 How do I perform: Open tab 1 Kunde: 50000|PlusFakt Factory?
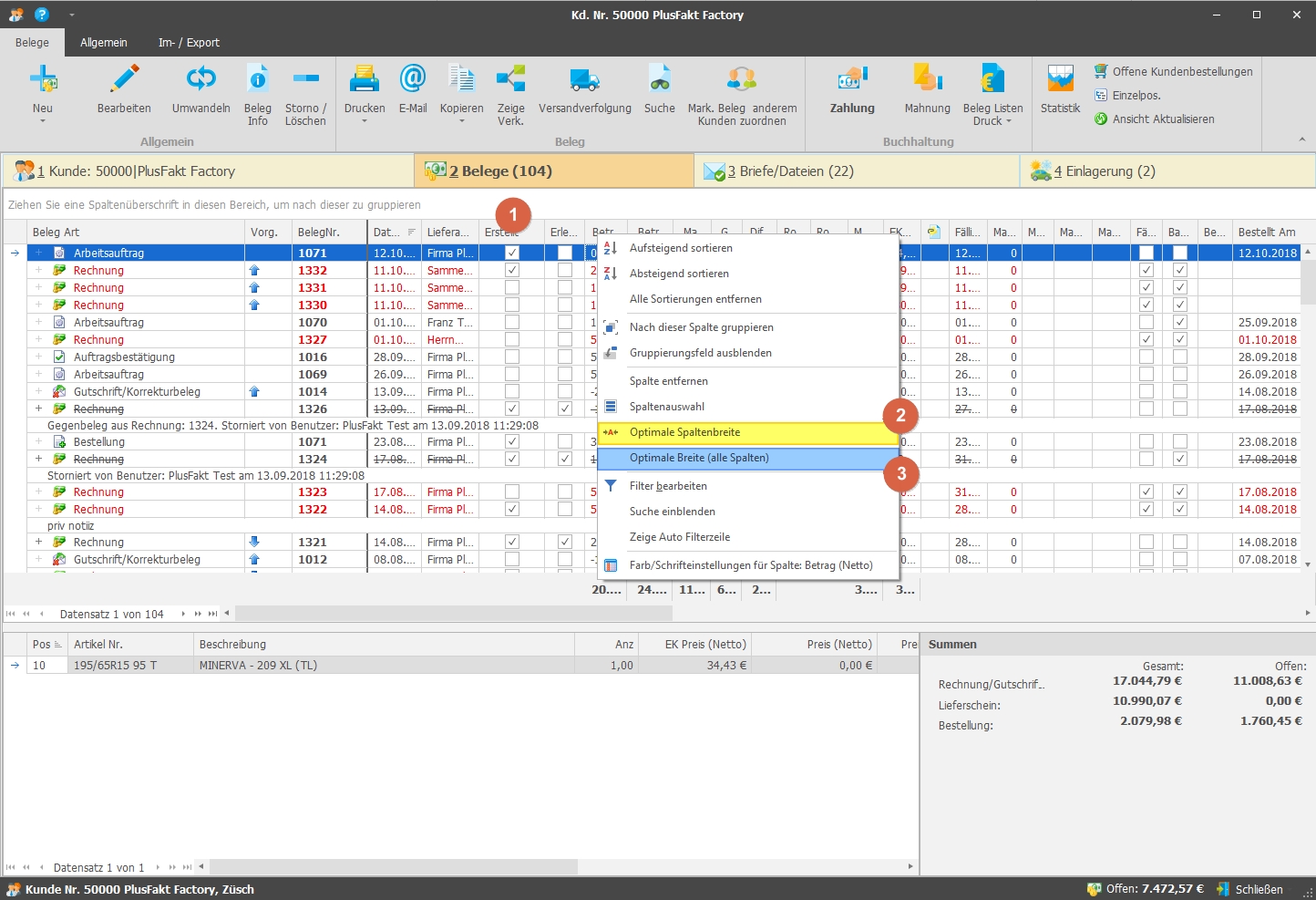[x=208, y=171]
